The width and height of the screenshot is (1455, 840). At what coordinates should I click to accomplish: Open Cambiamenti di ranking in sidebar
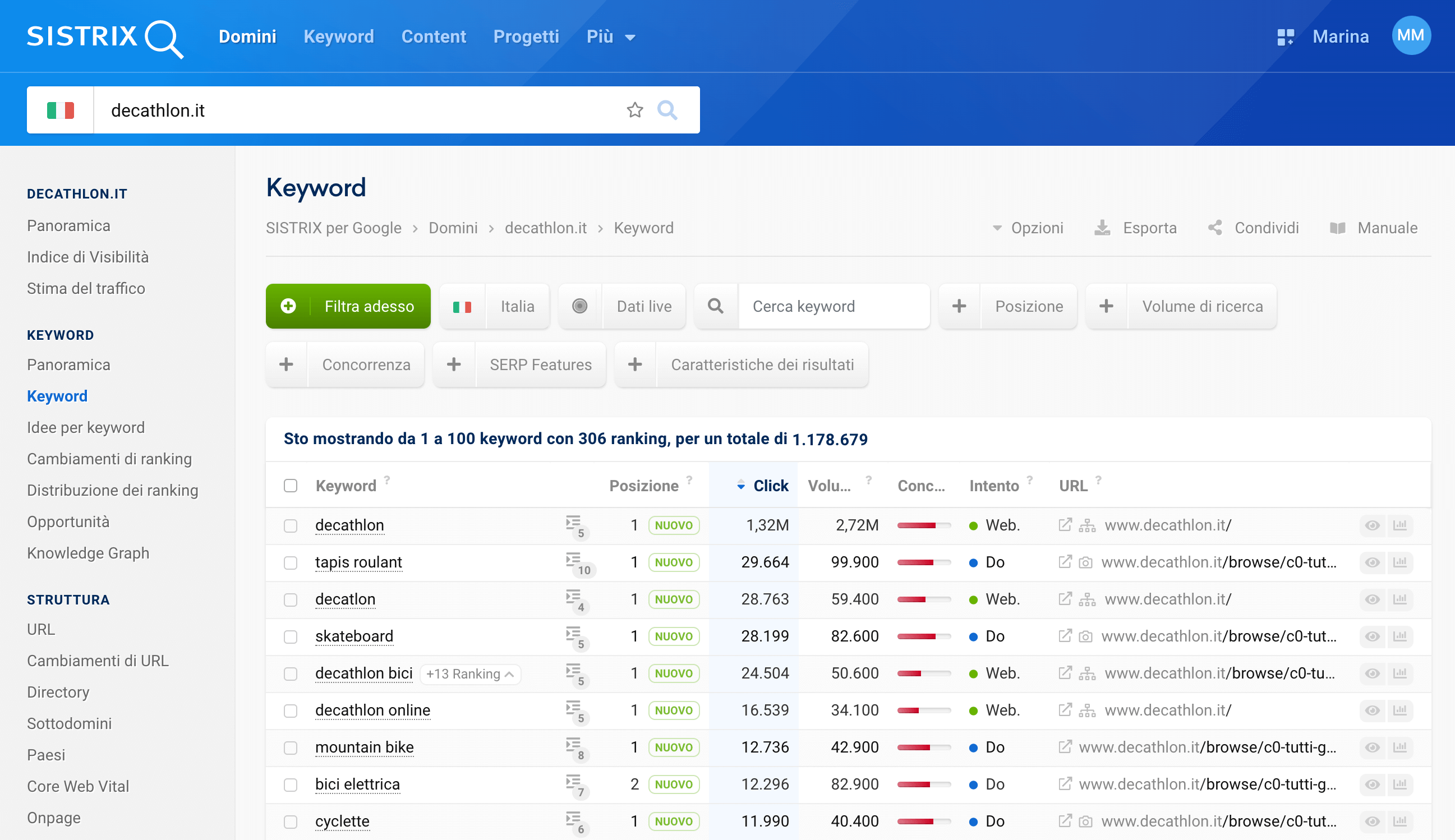109,459
